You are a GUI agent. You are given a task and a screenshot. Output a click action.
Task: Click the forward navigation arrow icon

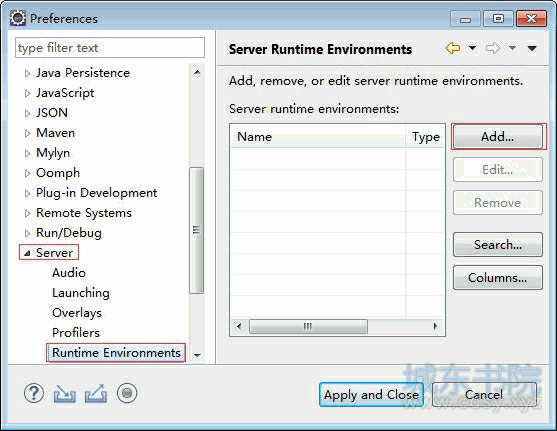(493, 48)
